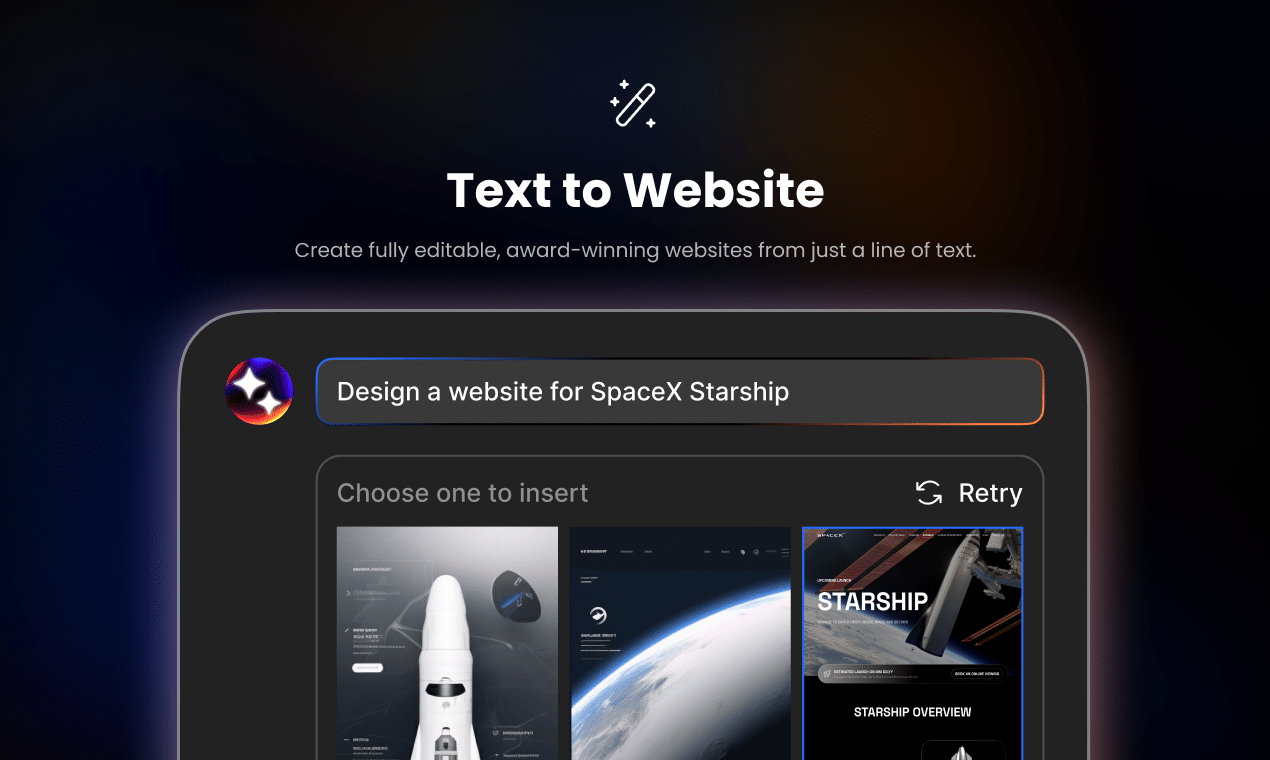Click the Book an Online Viewing button

coord(977,674)
